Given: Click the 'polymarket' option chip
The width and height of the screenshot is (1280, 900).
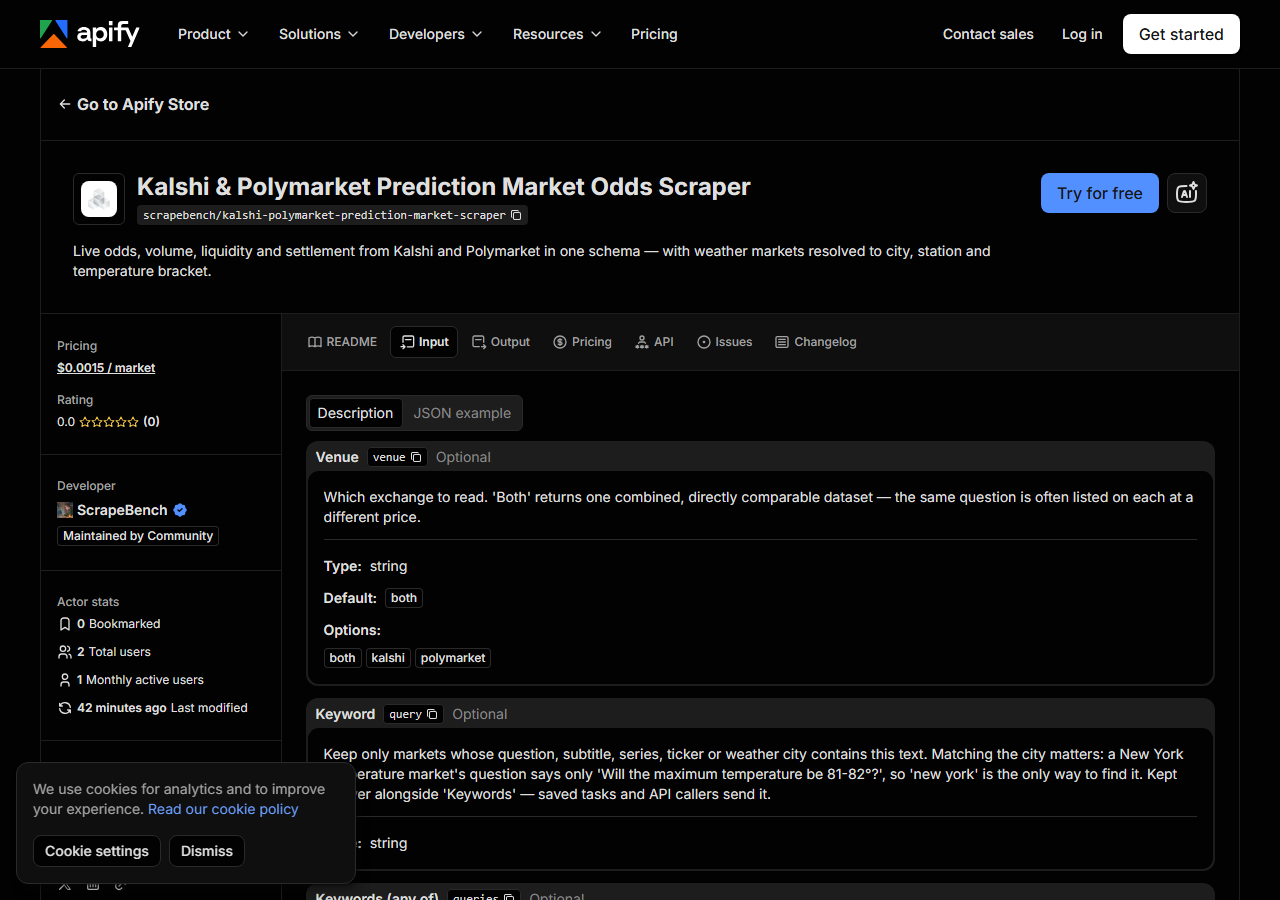Looking at the screenshot, I should pyautogui.click(x=453, y=658).
